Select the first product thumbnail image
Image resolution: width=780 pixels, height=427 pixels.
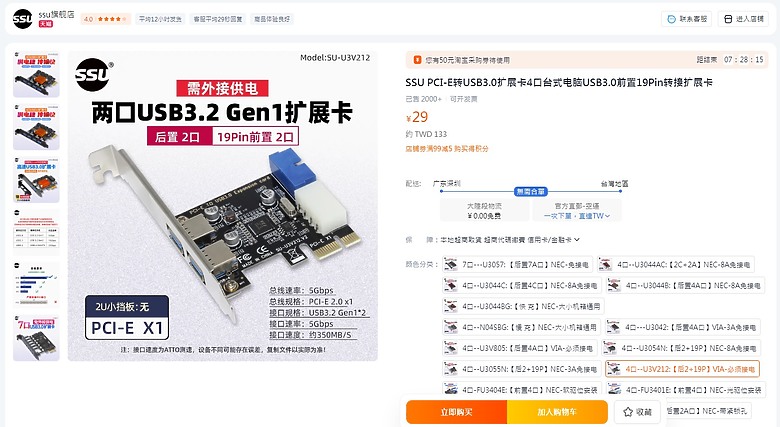36,74
